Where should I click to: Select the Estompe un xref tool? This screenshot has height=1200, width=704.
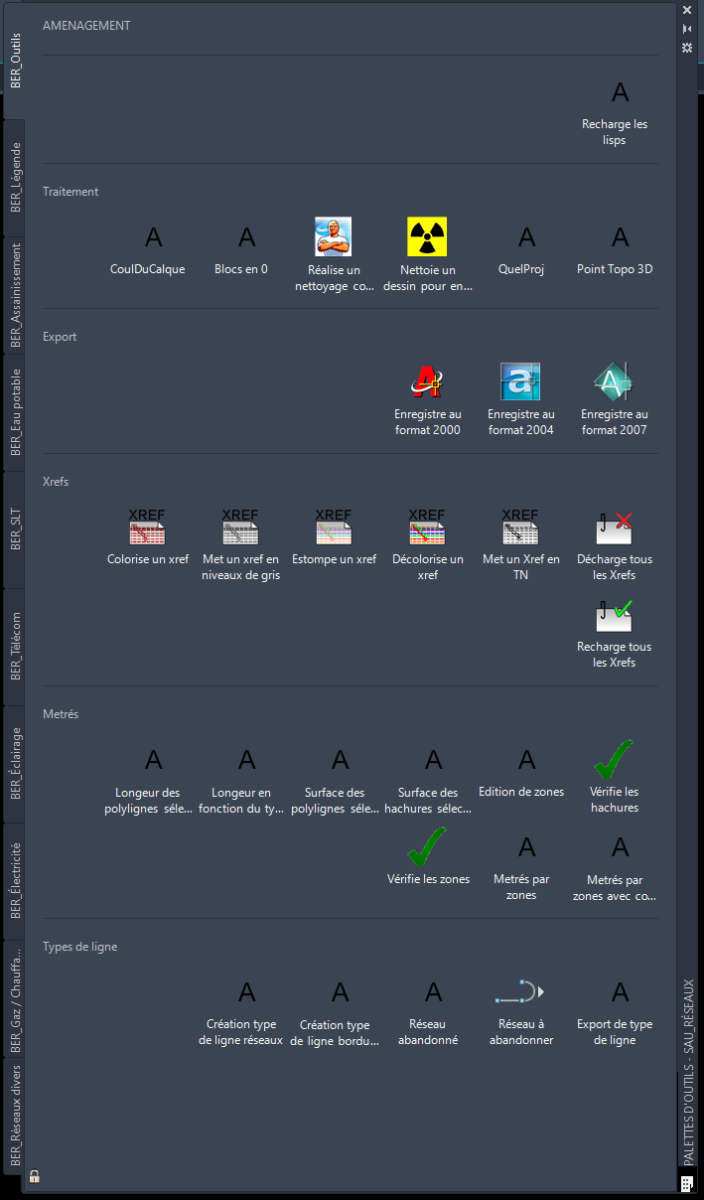coord(334,536)
